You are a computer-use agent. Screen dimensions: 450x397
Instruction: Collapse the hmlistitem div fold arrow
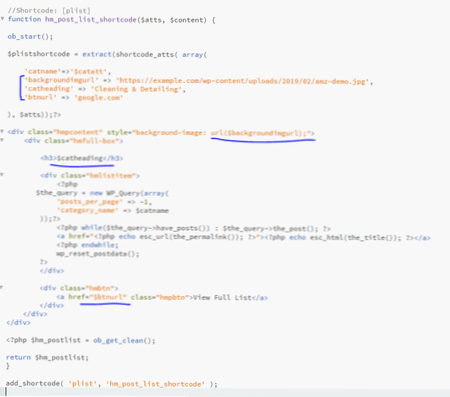[x=2, y=175]
